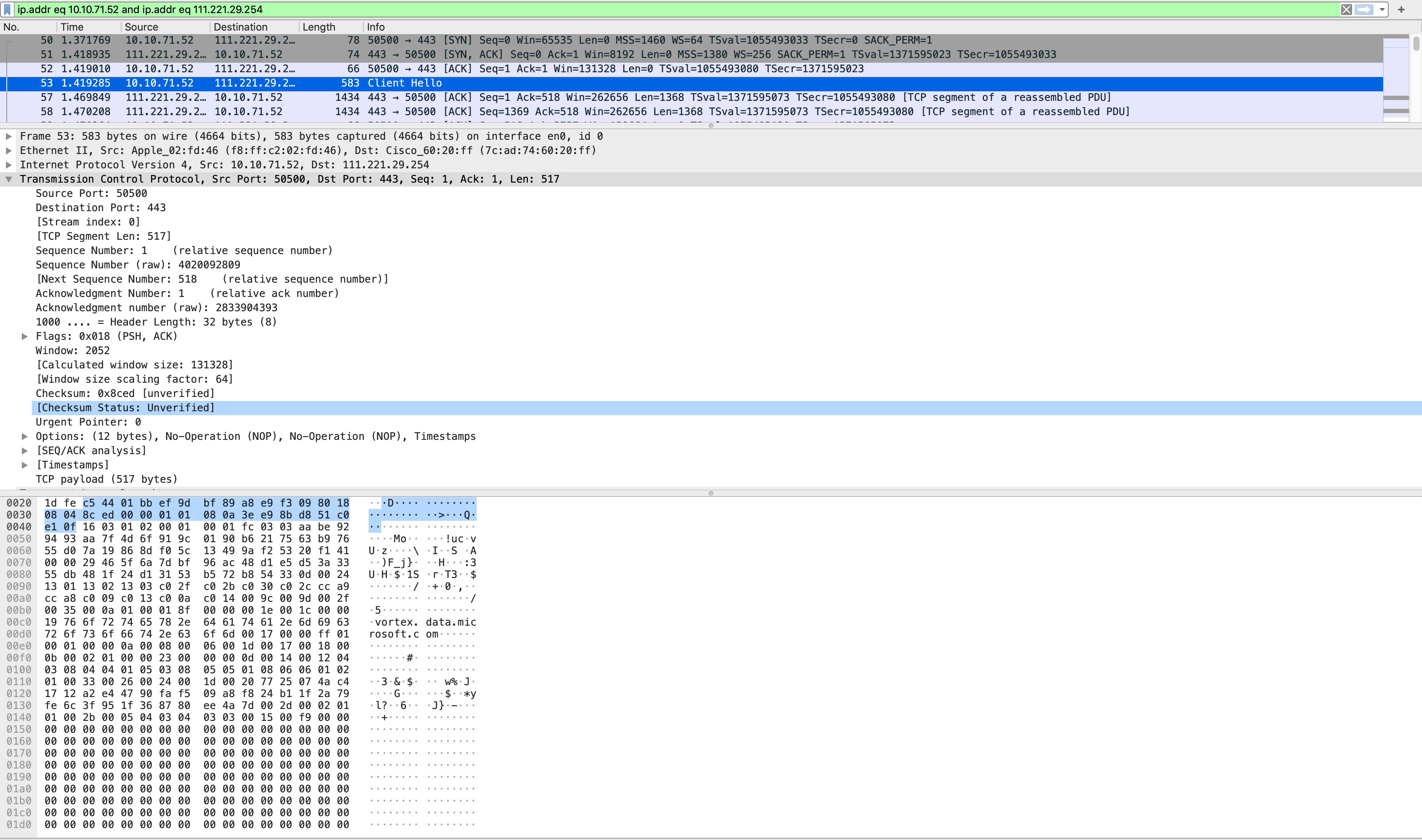Expand the Options: (12 bytes) node
The width and height of the screenshot is (1422, 840).
[24, 436]
